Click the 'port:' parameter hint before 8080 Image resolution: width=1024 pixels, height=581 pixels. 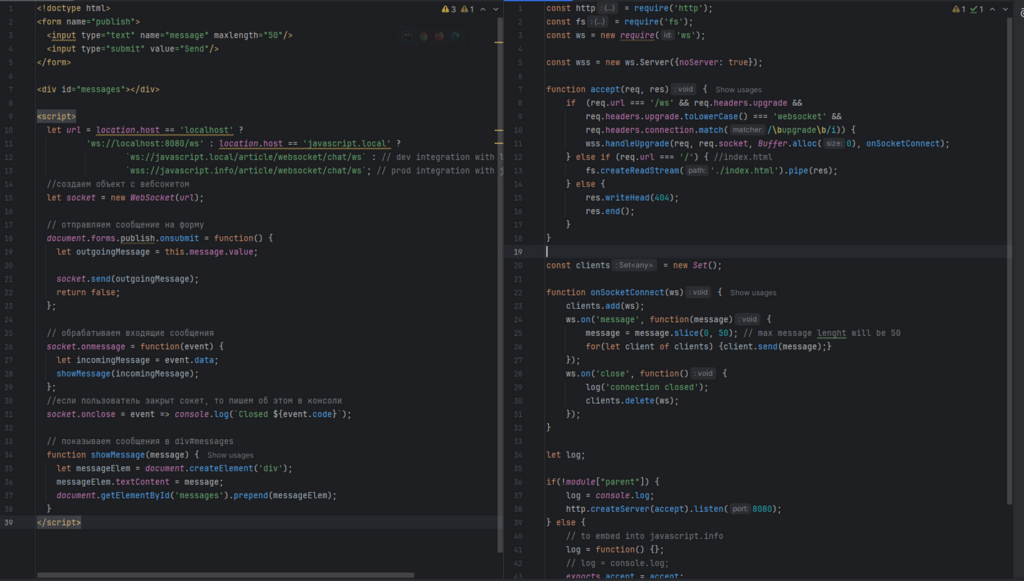tap(739, 509)
